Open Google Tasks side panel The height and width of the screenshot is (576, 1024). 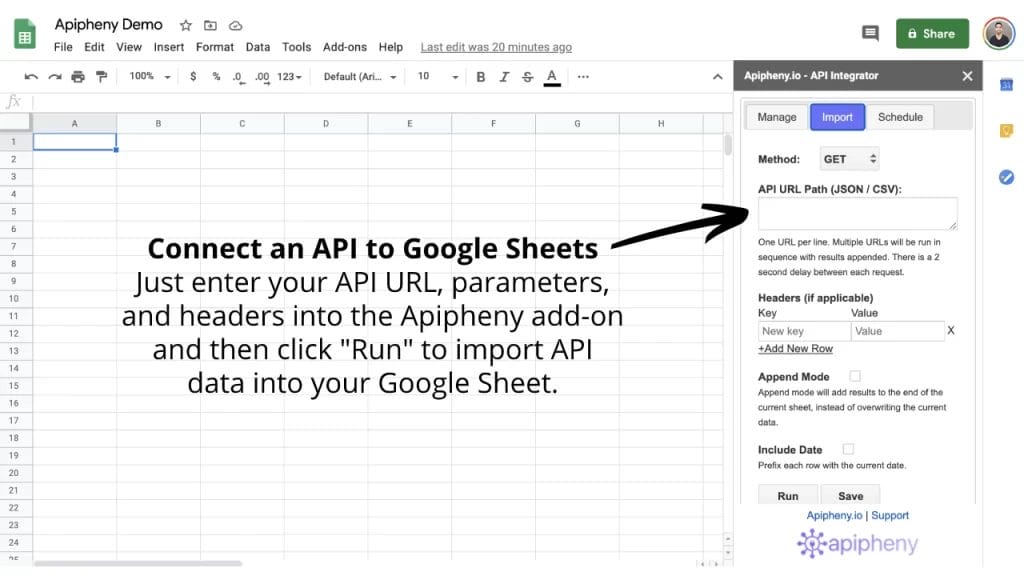click(1006, 177)
